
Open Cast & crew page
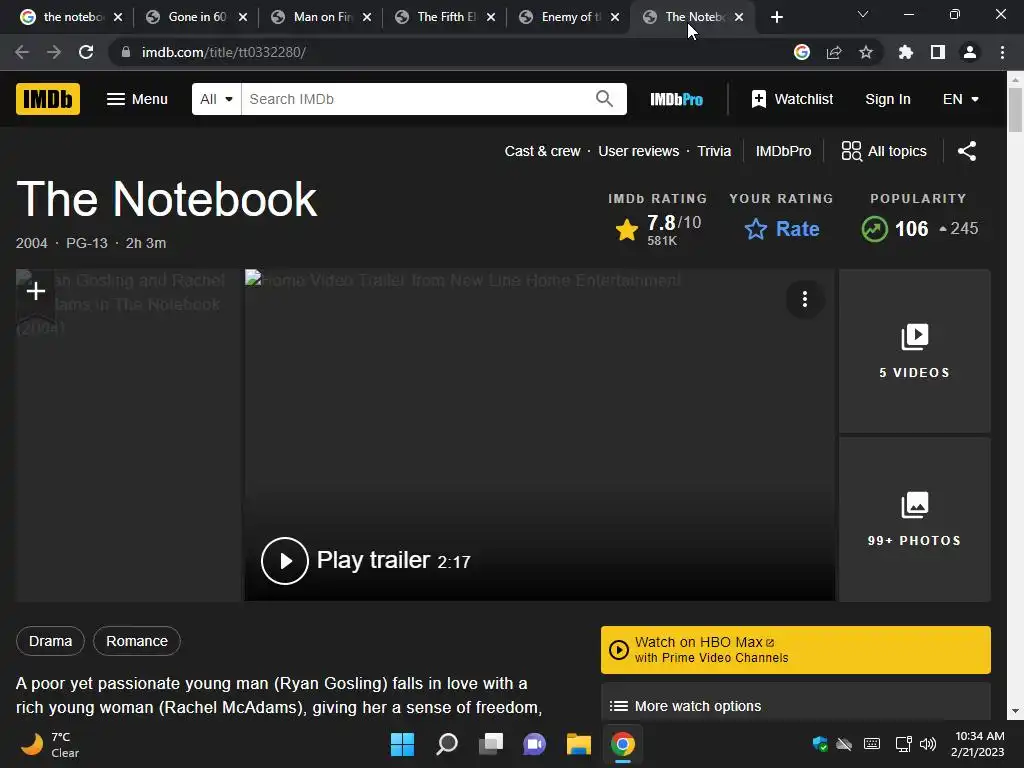[542, 152]
